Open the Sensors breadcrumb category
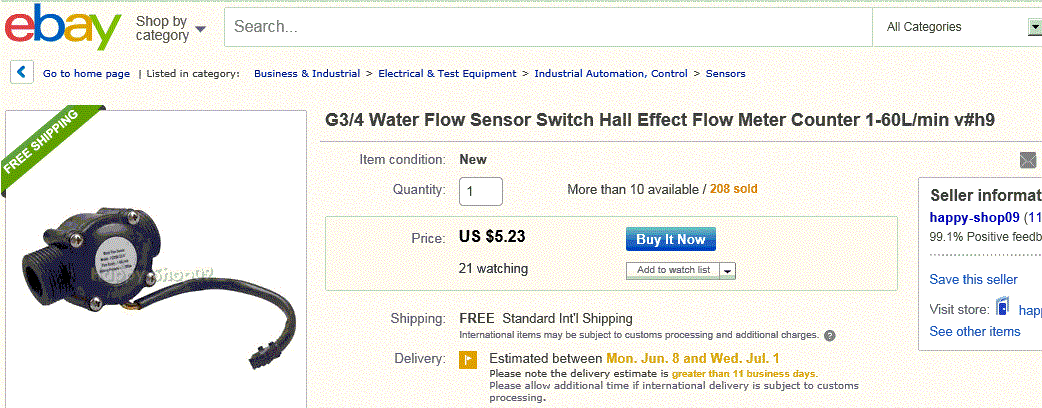 pyautogui.click(x=725, y=73)
